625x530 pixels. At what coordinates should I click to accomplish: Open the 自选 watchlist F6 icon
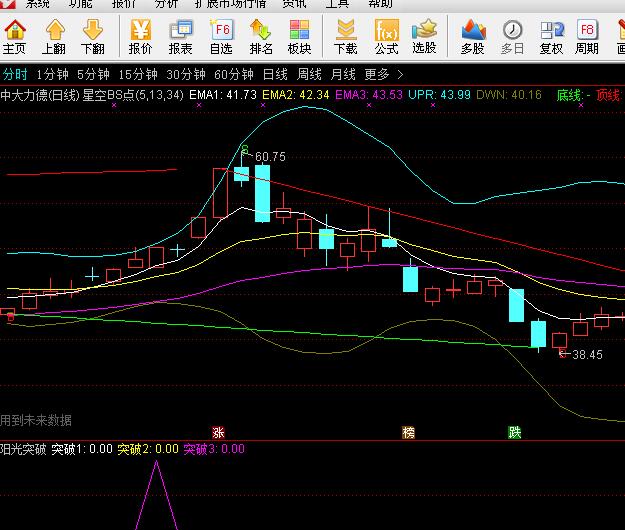pyautogui.click(x=221, y=36)
